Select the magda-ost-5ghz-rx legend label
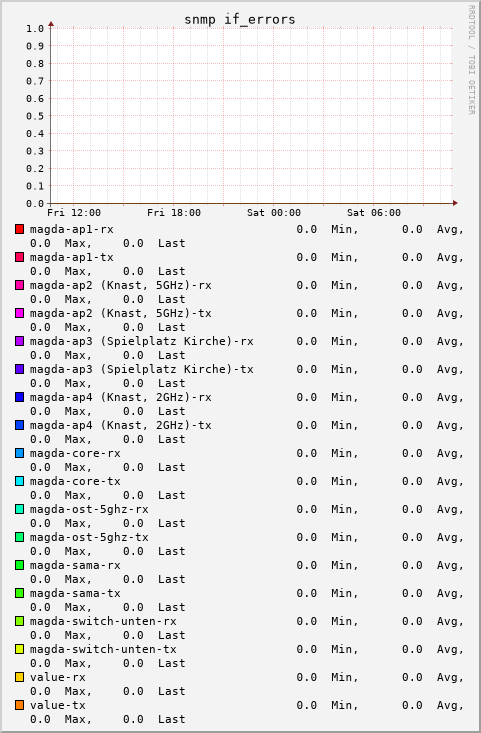 pyautogui.click(x=89, y=510)
